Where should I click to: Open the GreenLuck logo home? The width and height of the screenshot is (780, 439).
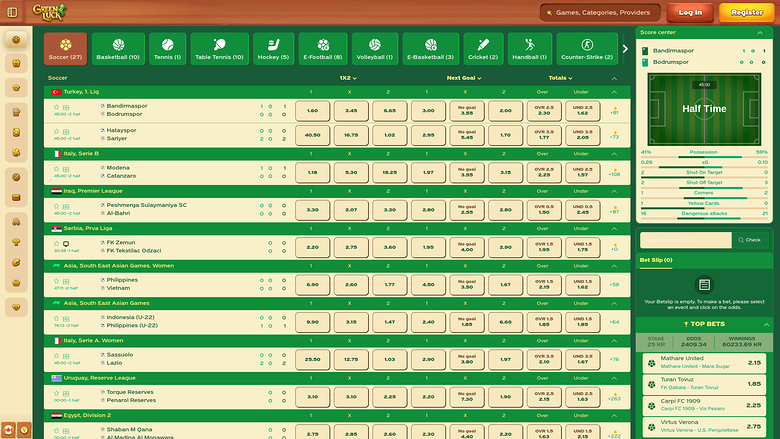pyautogui.click(x=49, y=12)
